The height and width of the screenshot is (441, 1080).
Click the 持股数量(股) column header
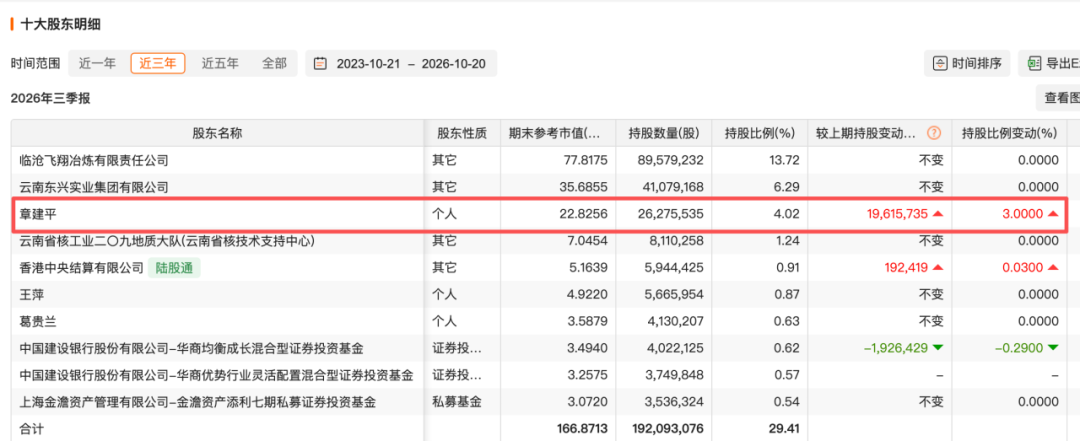click(x=665, y=133)
